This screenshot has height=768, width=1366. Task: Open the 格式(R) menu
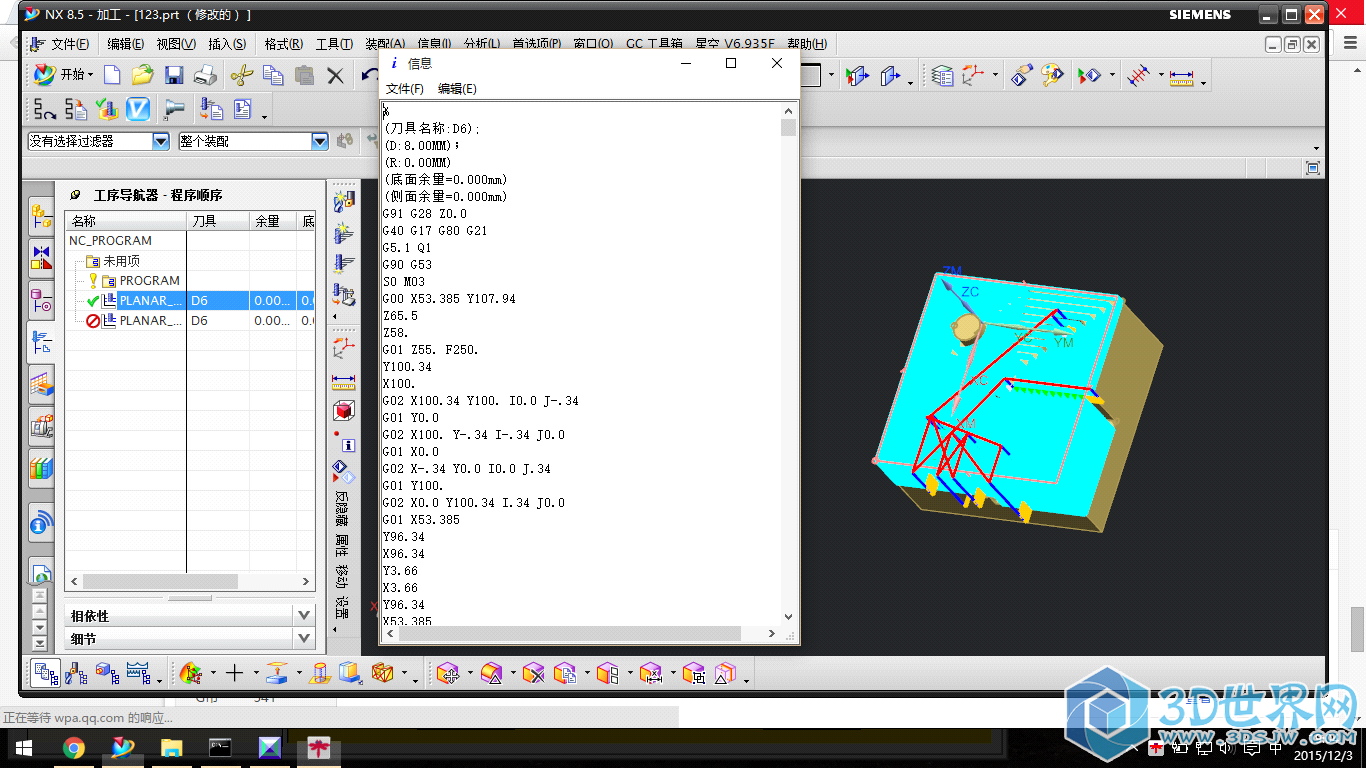pos(284,44)
